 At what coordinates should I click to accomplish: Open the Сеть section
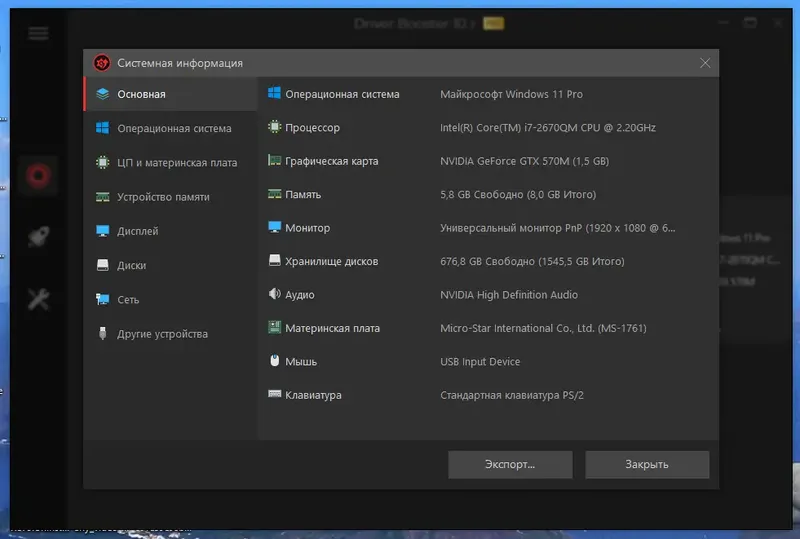pos(170,299)
